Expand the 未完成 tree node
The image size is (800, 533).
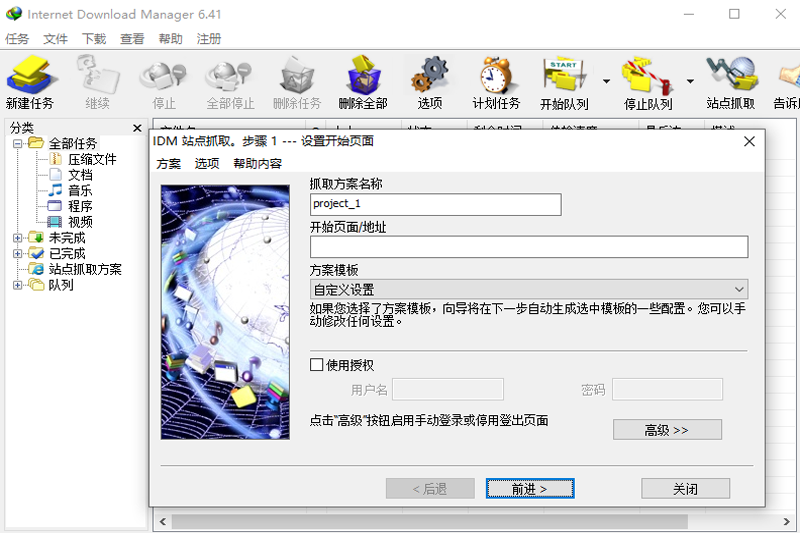coord(18,238)
